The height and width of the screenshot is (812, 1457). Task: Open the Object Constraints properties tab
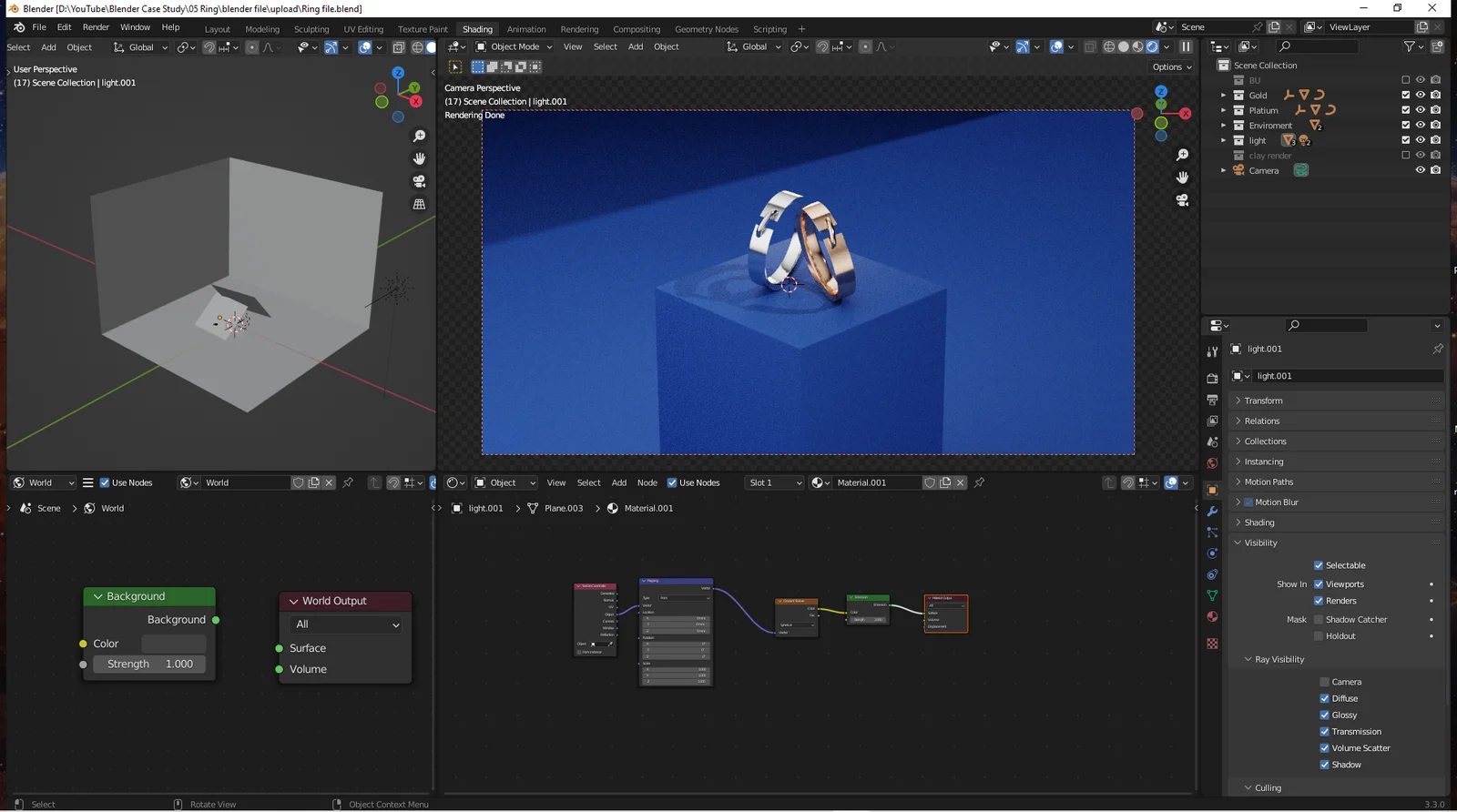coord(1212,574)
